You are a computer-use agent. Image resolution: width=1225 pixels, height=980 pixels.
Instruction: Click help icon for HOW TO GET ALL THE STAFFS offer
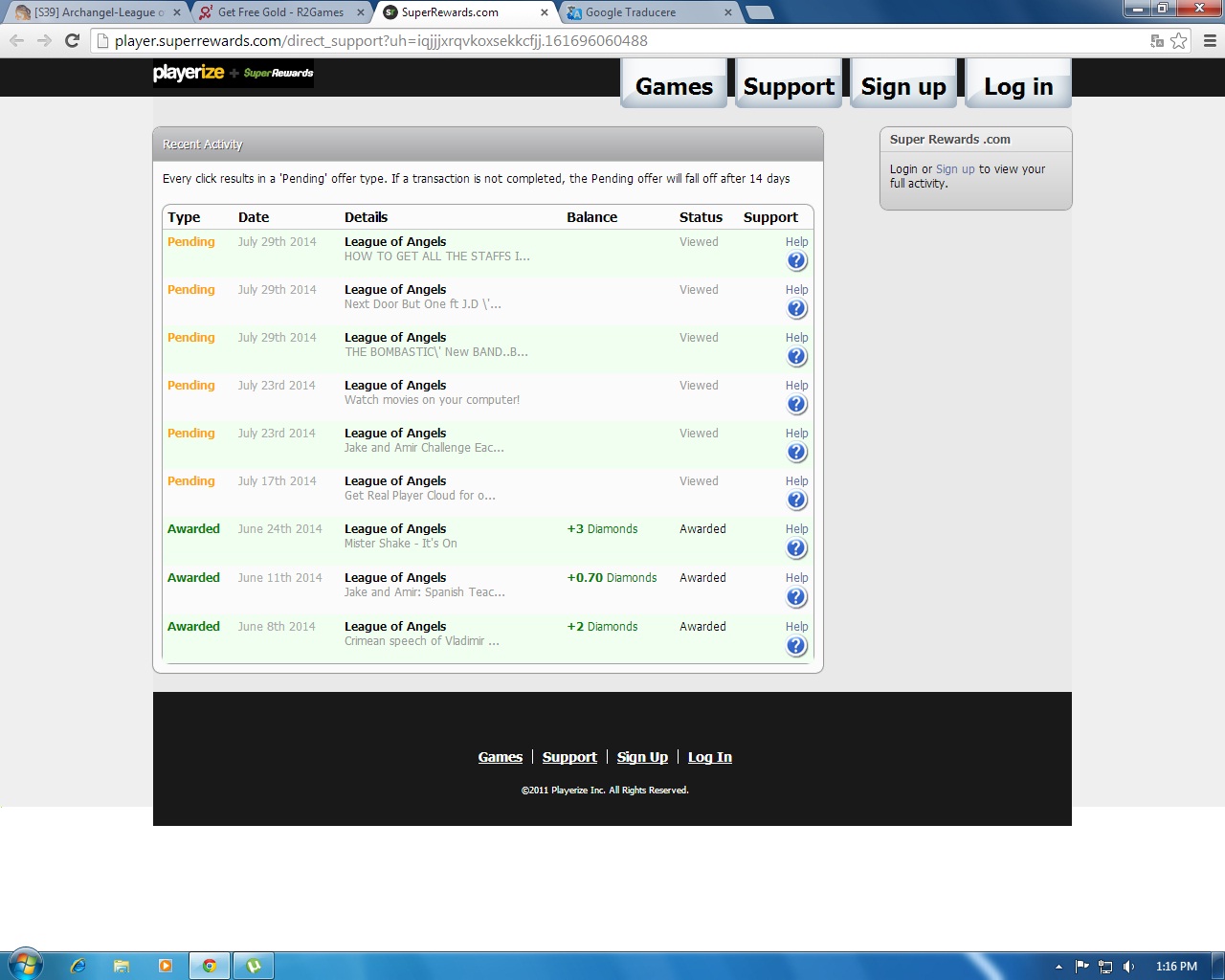[796, 261]
